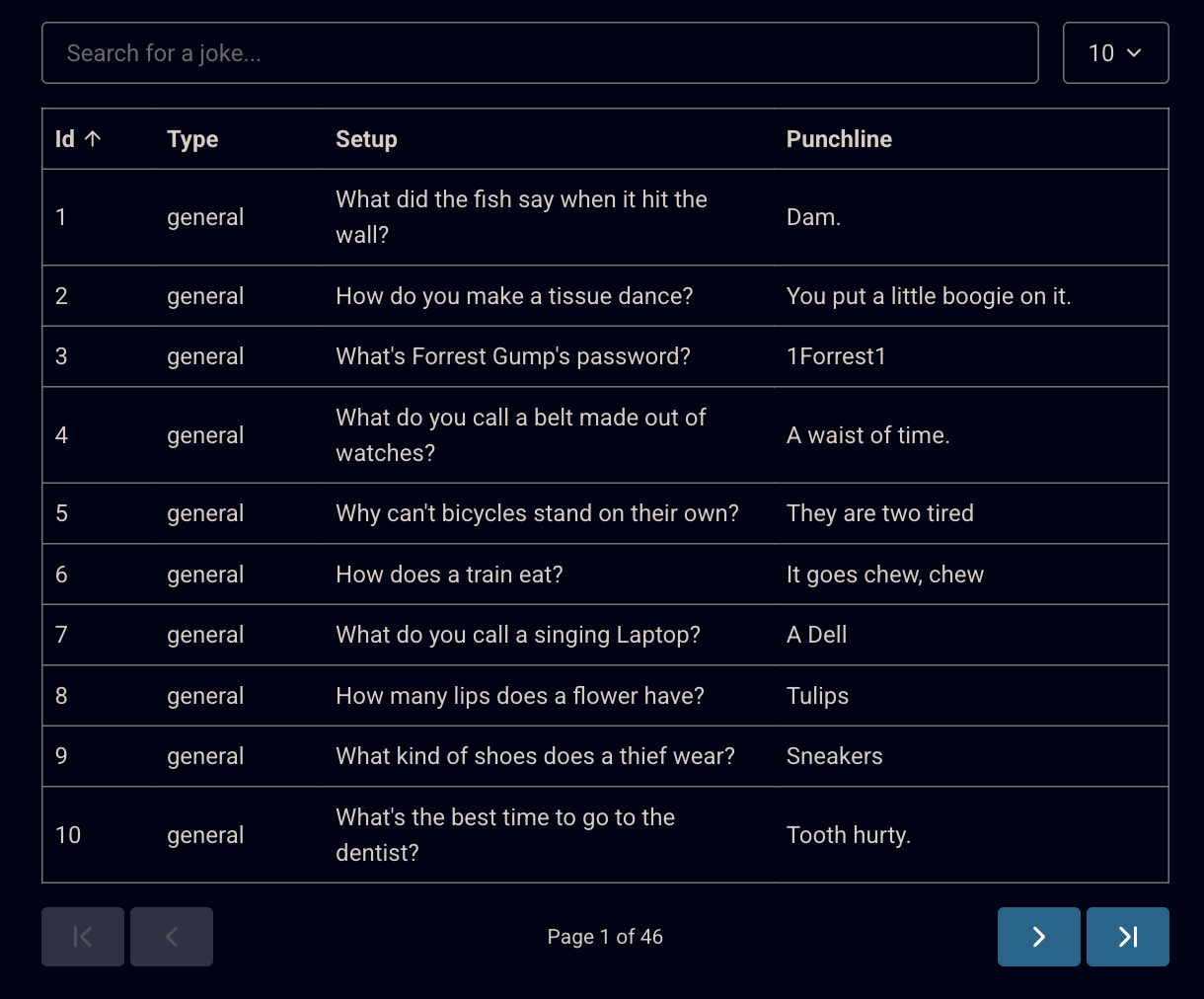This screenshot has height=999, width=1204.
Task: Click the previous page chevron
Action: click(172, 937)
